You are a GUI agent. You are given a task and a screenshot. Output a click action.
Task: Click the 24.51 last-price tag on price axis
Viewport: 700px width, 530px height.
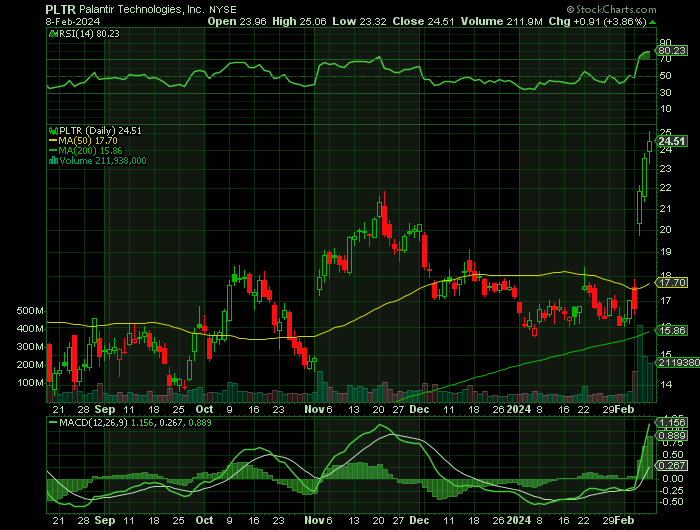pos(672,142)
